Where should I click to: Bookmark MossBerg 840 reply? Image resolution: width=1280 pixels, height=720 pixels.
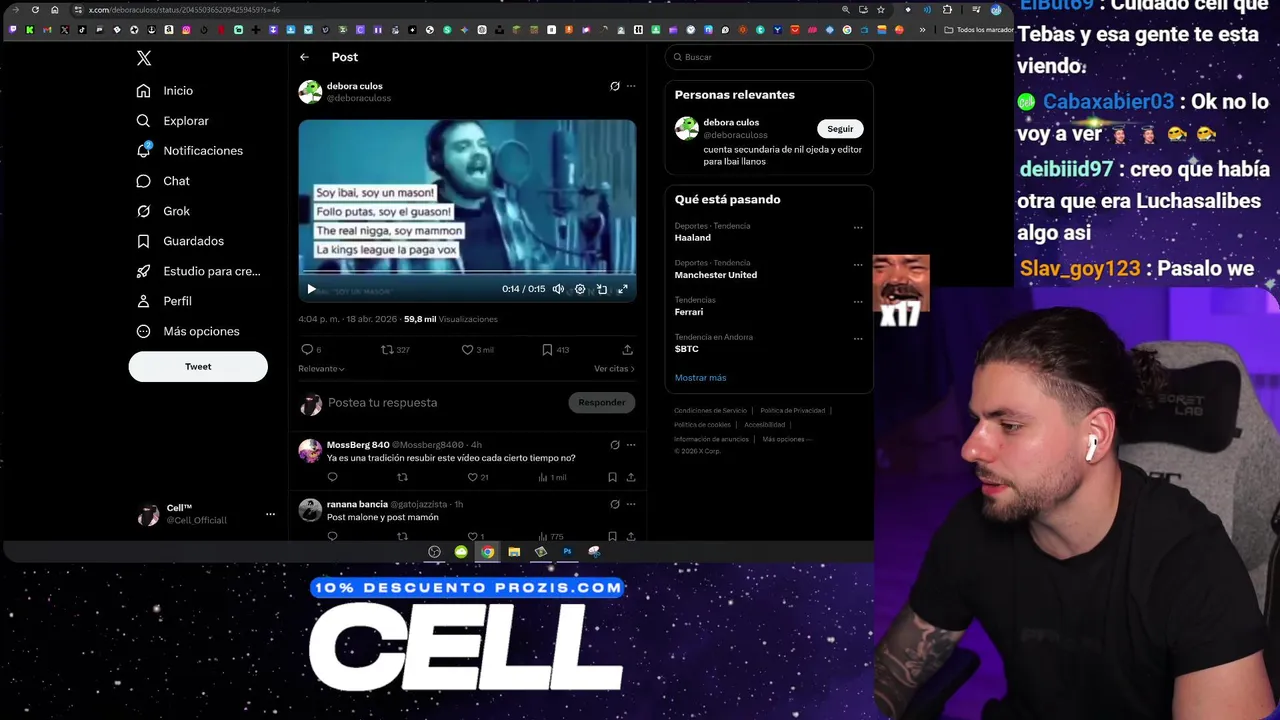click(612, 478)
